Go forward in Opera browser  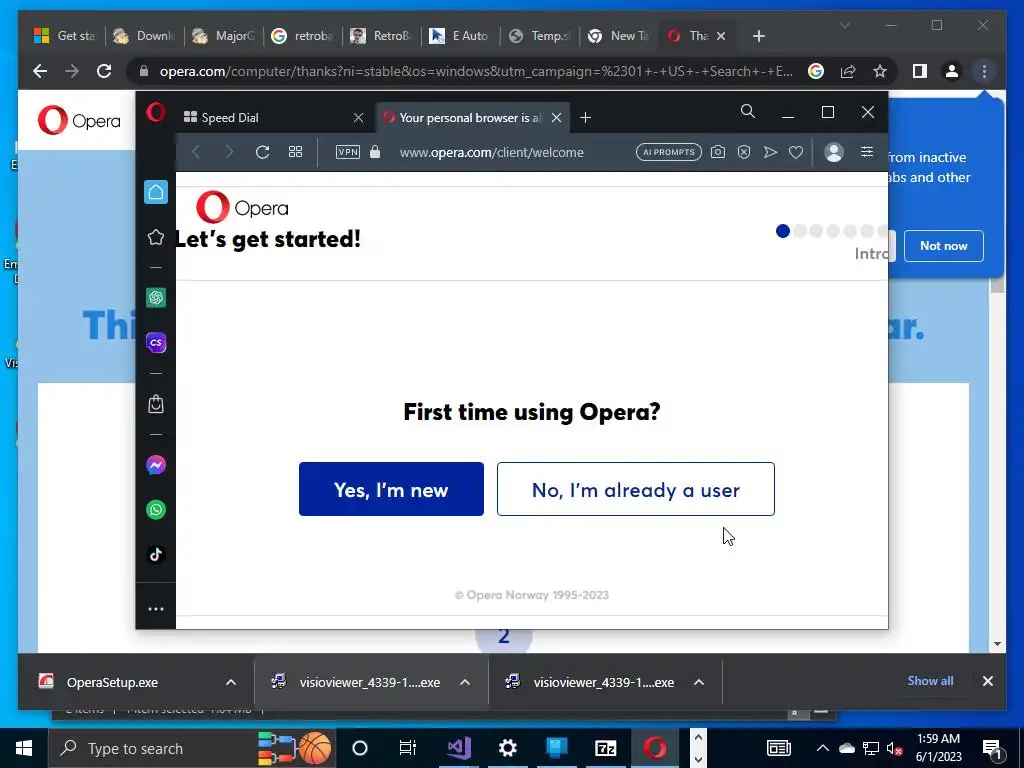pos(229,152)
